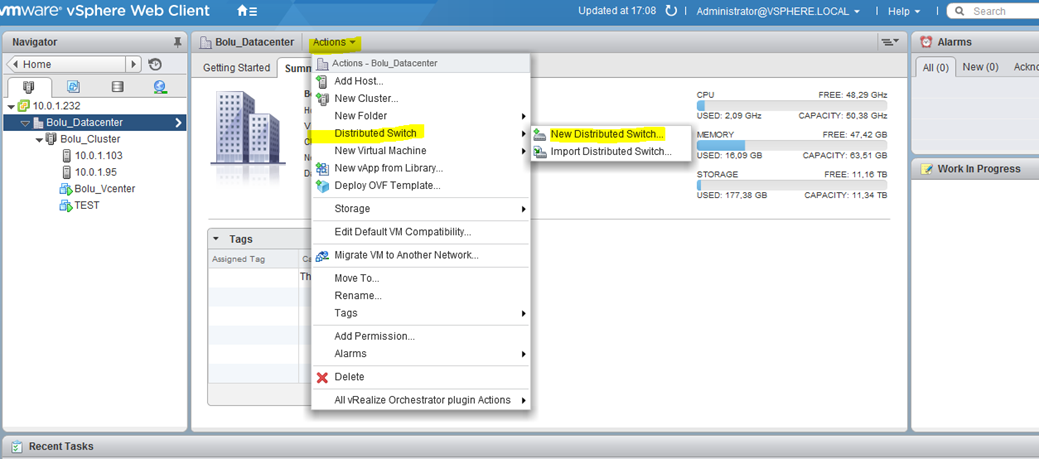Open Bolu_Datacenter details chevron
Image resolution: width=1039 pixels, height=459 pixels.
(178, 123)
